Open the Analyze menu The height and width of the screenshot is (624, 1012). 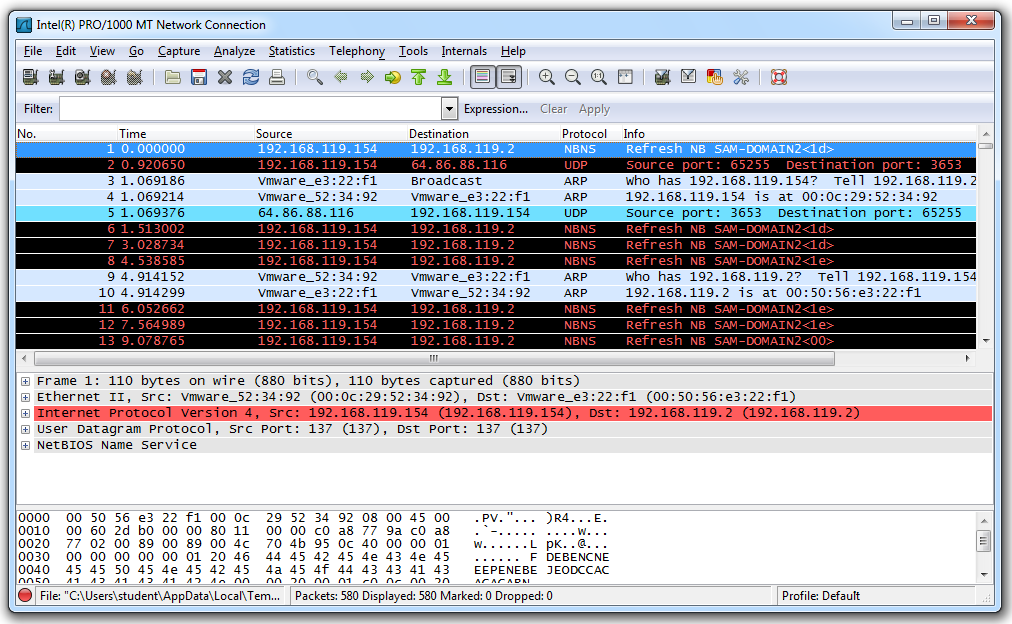(x=234, y=51)
